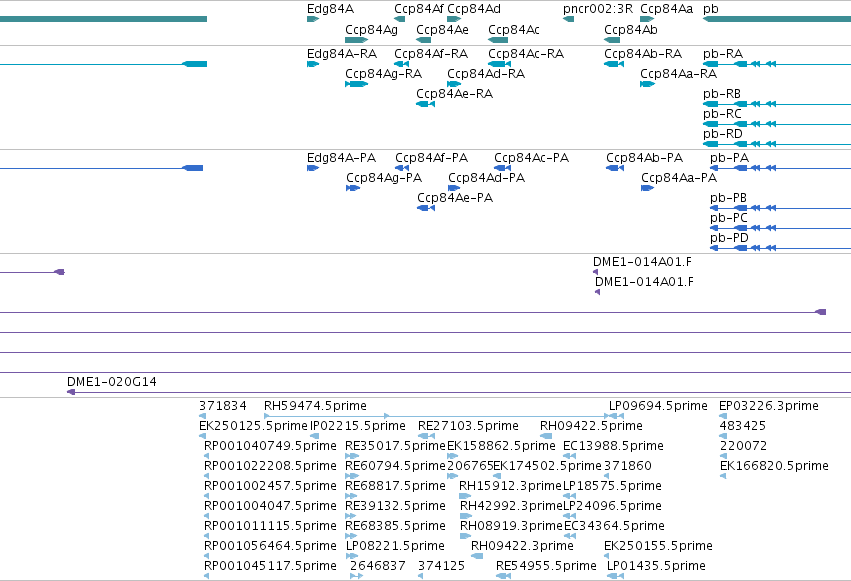Click EST EP03226.3prime
Viewport: 851px width, 581px height.
click(x=769, y=406)
